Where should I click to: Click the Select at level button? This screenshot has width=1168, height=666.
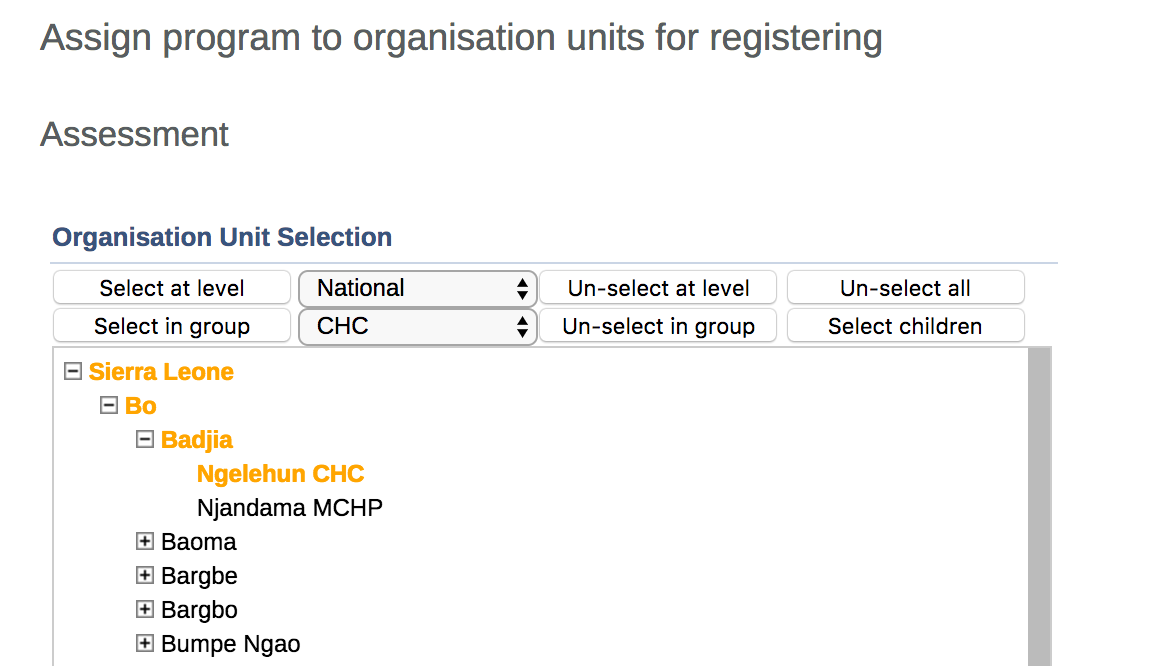(x=172, y=288)
